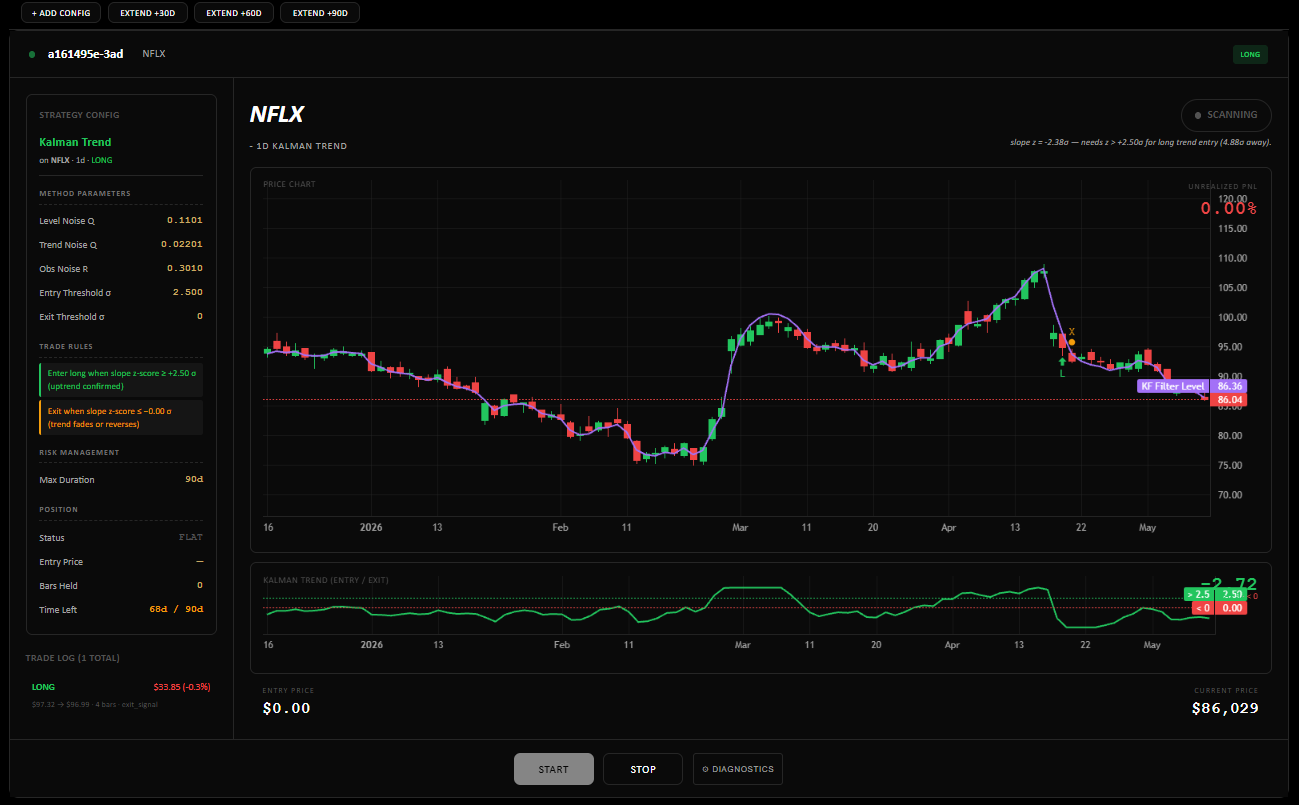Click the PRICE CHART label

pos(289,185)
